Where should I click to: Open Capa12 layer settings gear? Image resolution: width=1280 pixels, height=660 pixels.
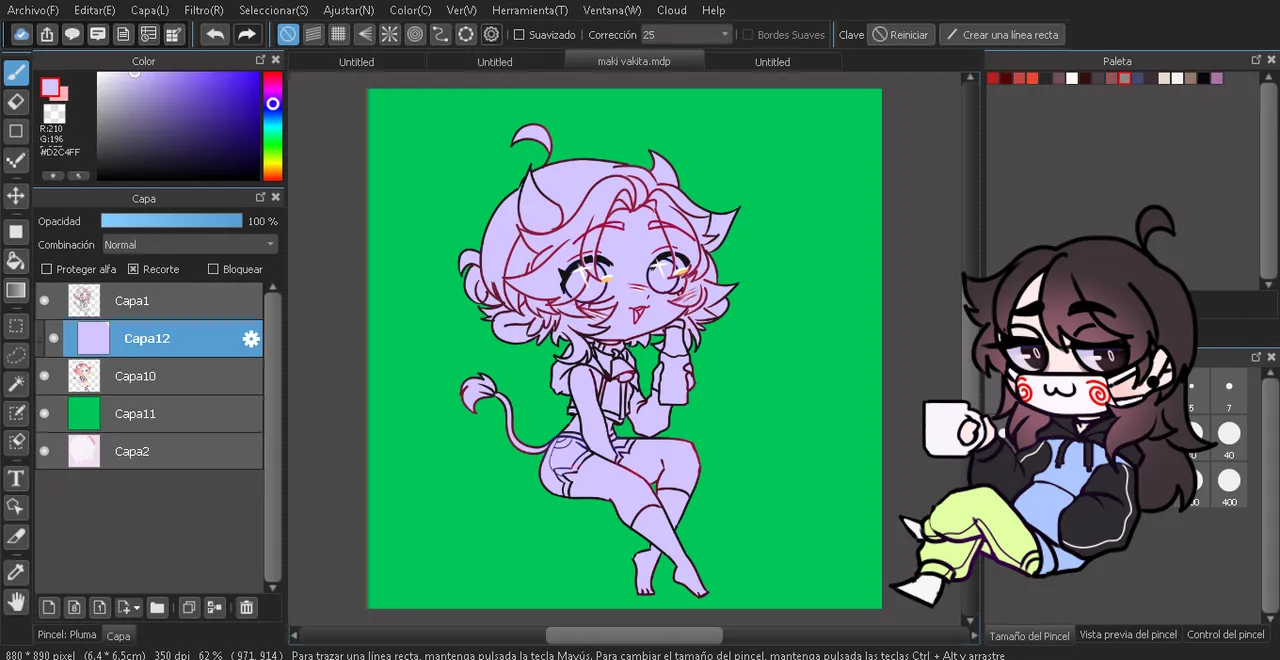[251, 339]
